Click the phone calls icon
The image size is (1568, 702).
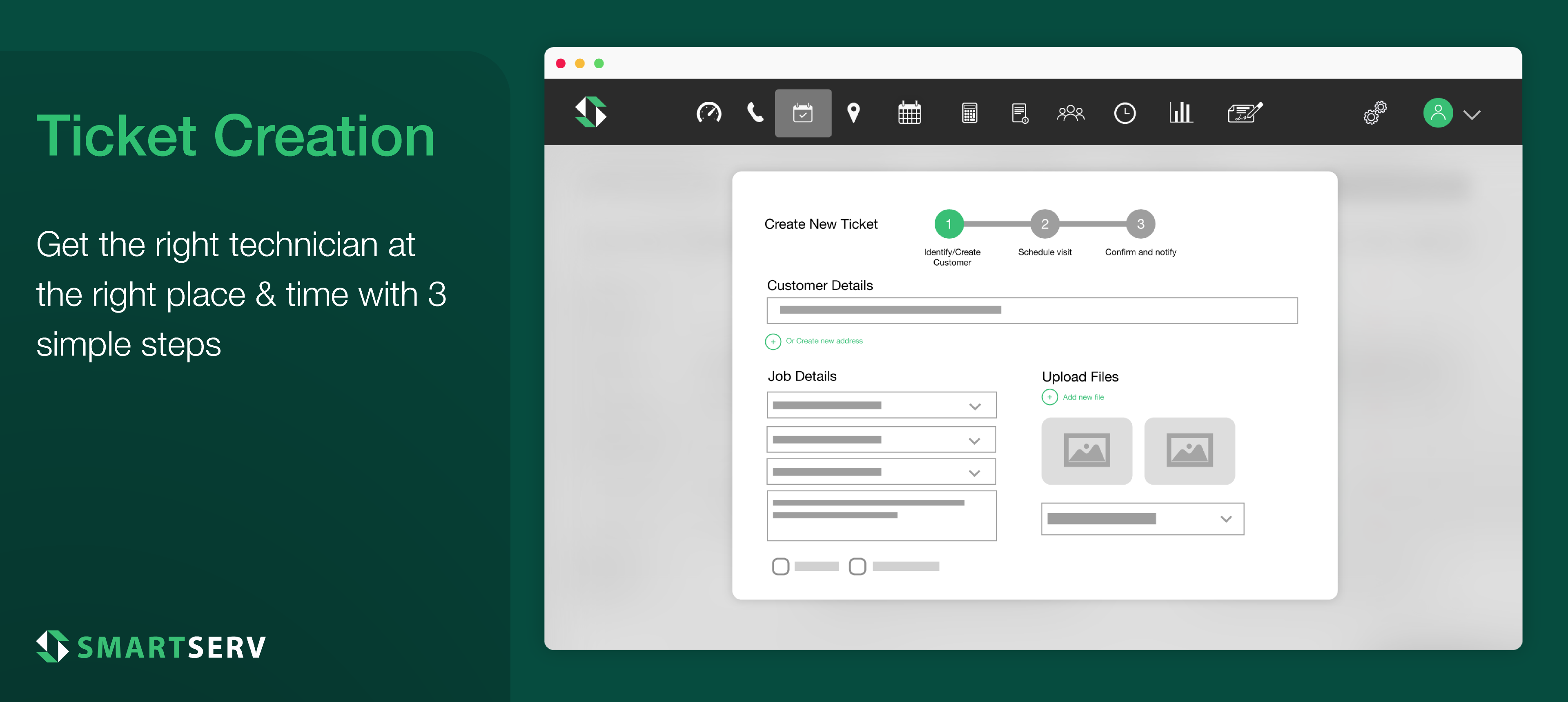pyautogui.click(x=755, y=113)
